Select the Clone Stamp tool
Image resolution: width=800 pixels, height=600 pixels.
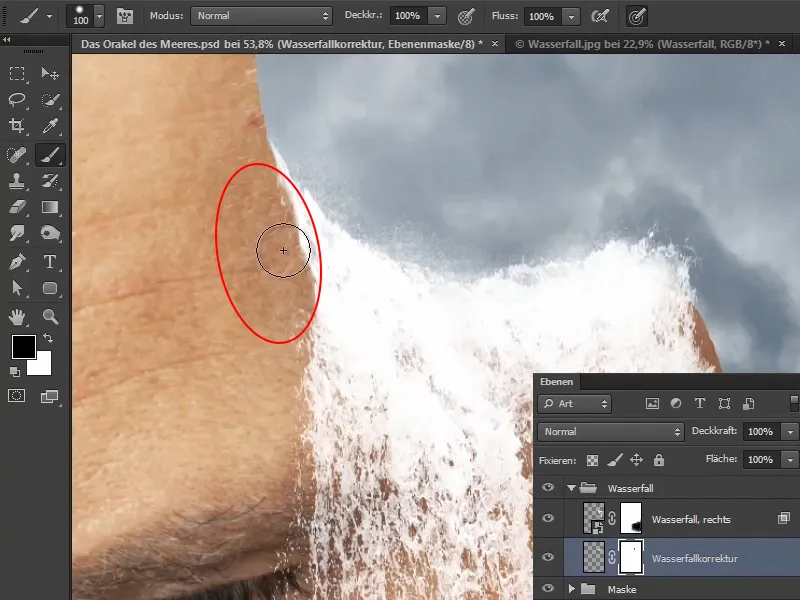pyautogui.click(x=17, y=181)
